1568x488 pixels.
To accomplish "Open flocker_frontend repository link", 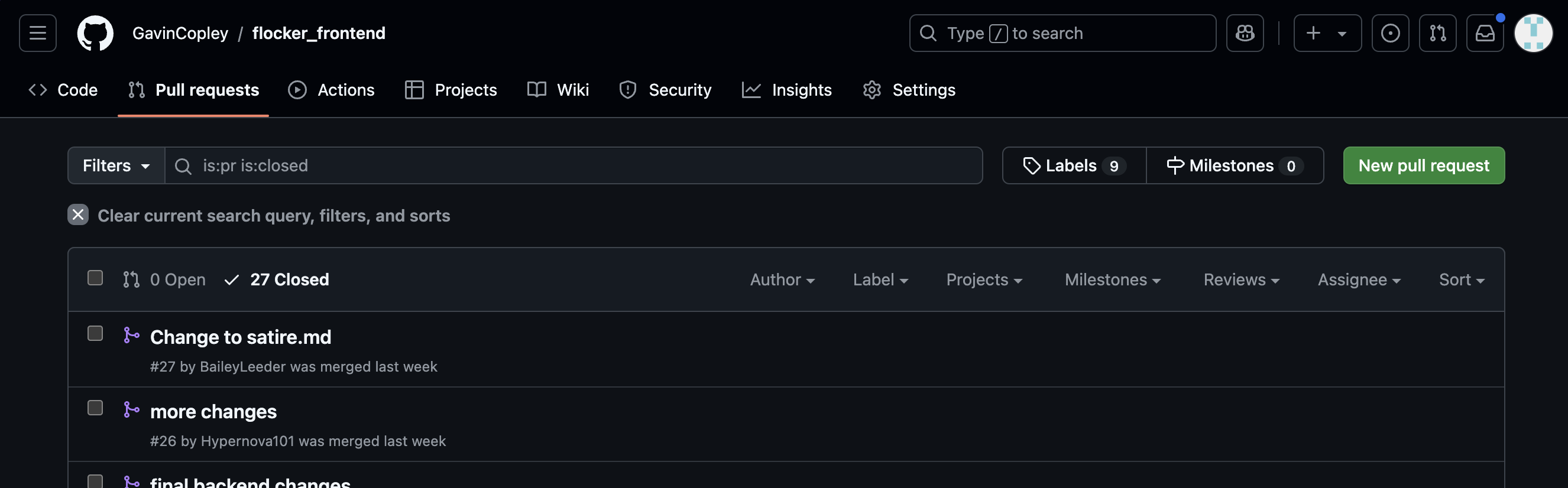I will tap(319, 33).
